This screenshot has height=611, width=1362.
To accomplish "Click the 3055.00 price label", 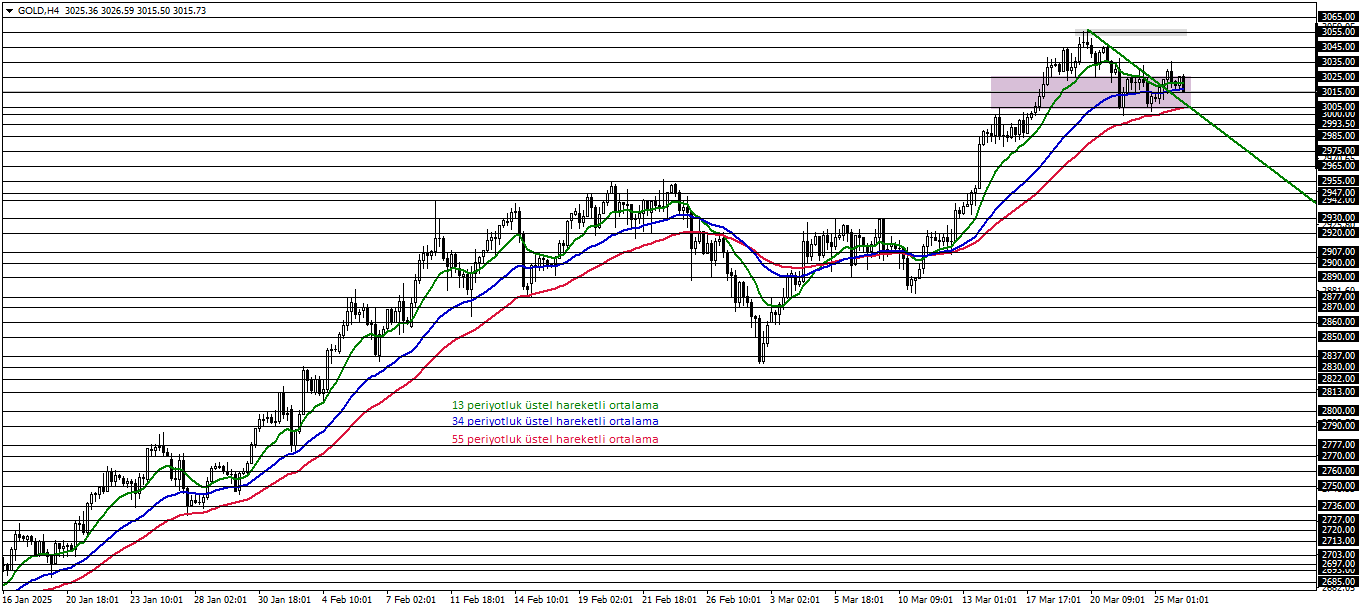I will (1338, 32).
